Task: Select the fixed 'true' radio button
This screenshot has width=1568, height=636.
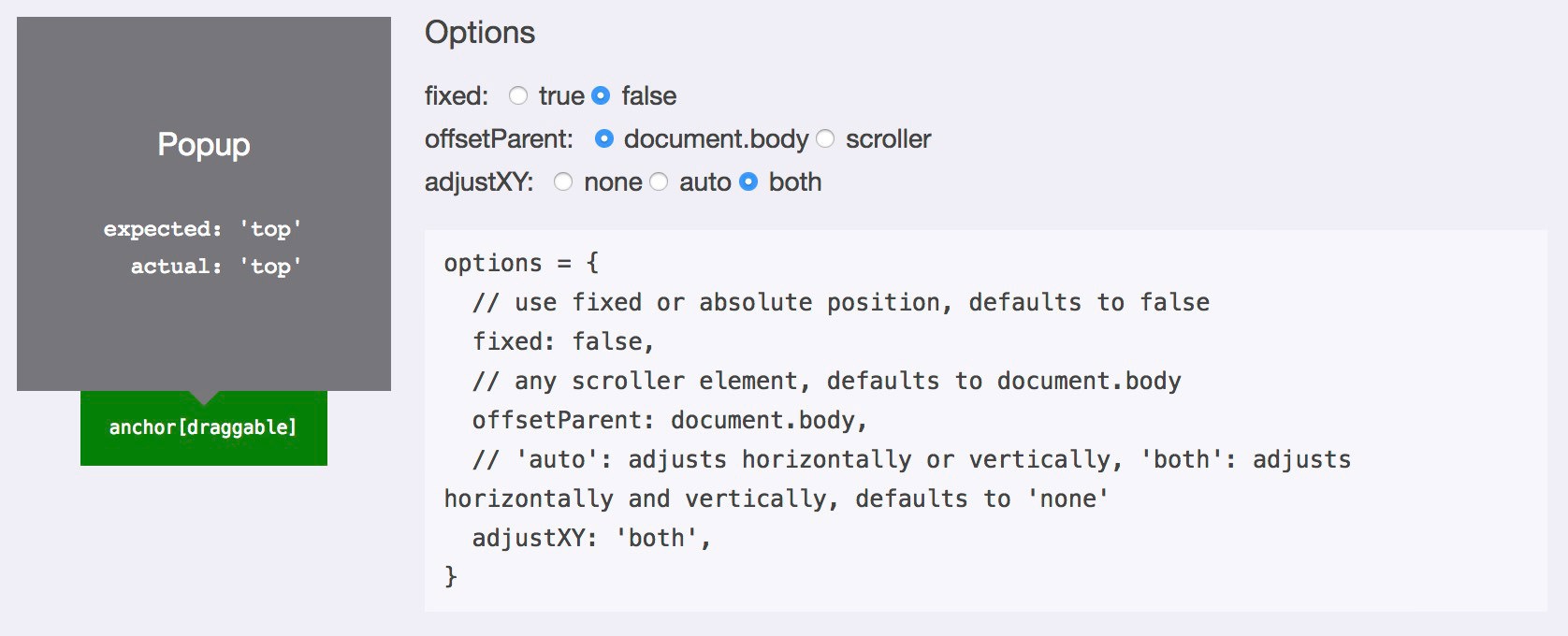Action: [518, 95]
